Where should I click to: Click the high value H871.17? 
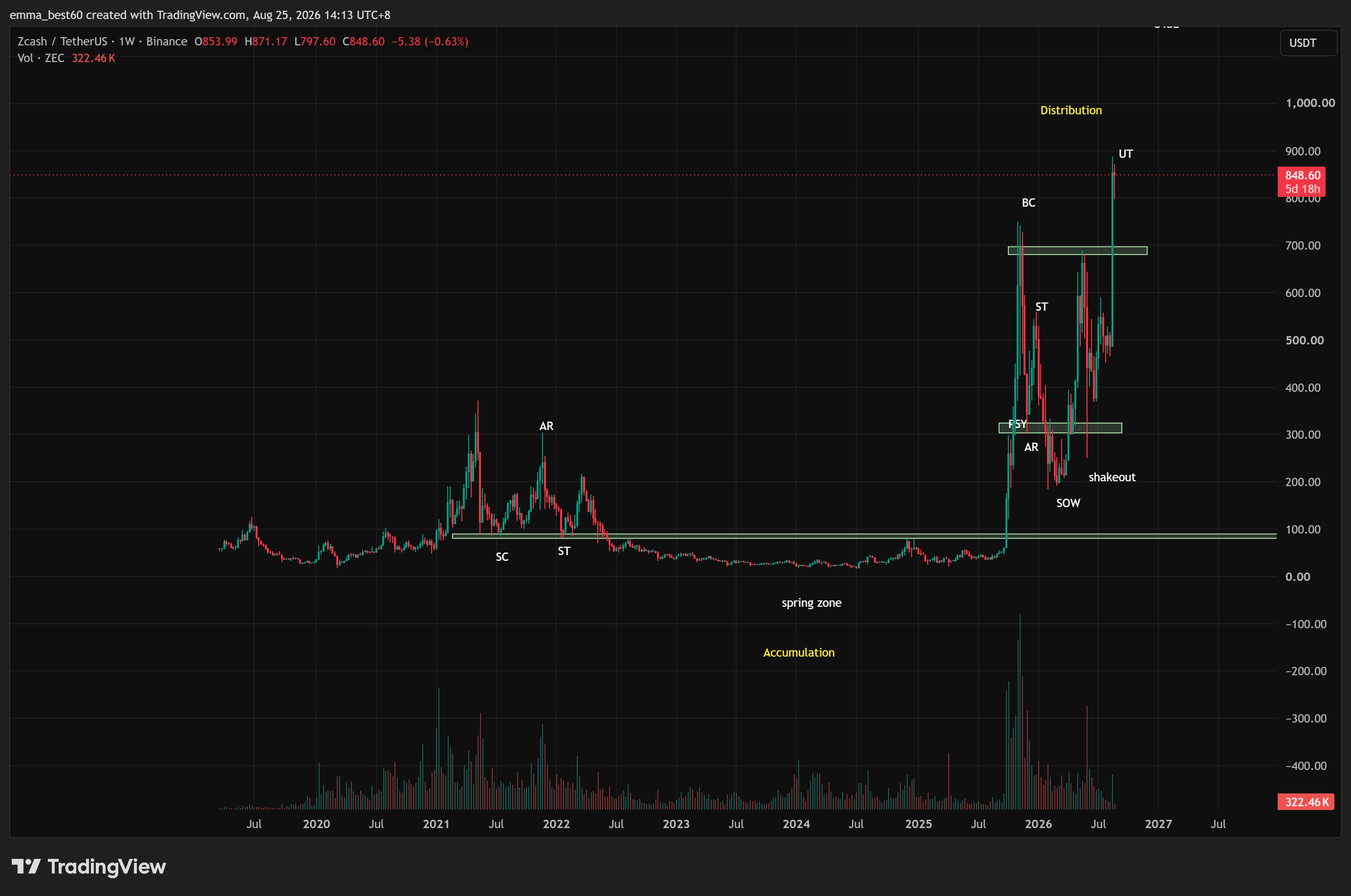pos(266,41)
